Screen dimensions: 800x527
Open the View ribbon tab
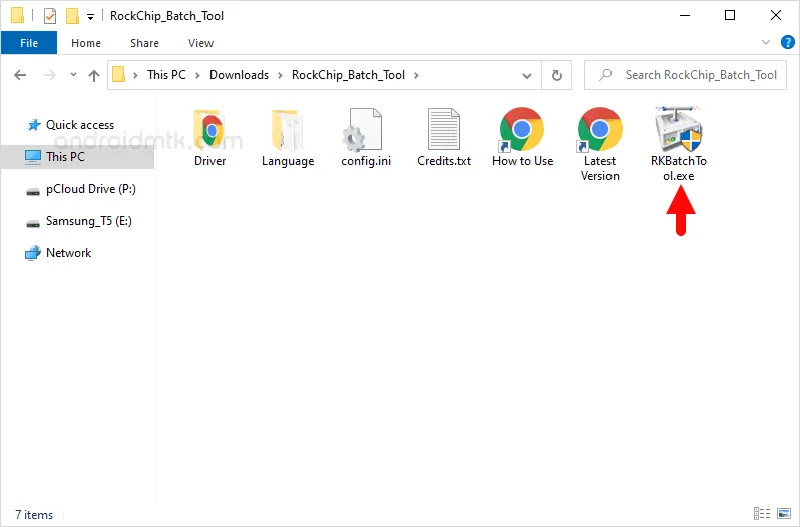pos(201,43)
